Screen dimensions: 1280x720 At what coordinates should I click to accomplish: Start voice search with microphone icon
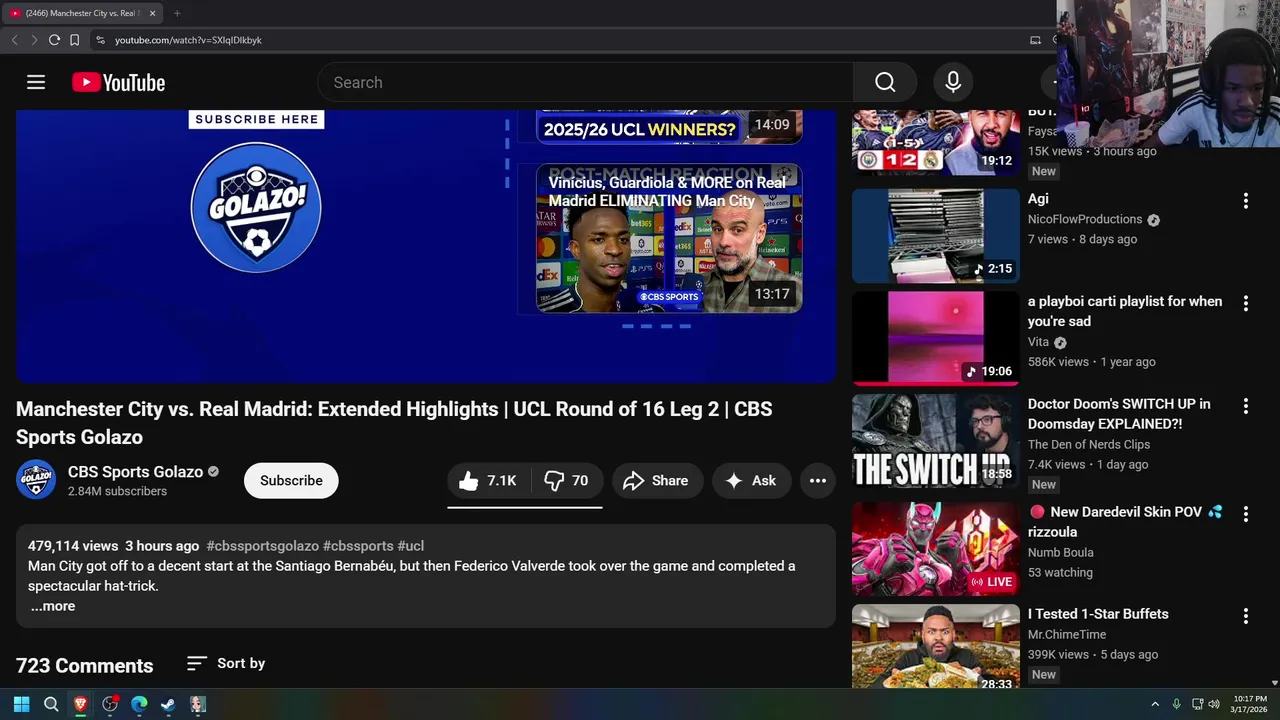tap(953, 82)
